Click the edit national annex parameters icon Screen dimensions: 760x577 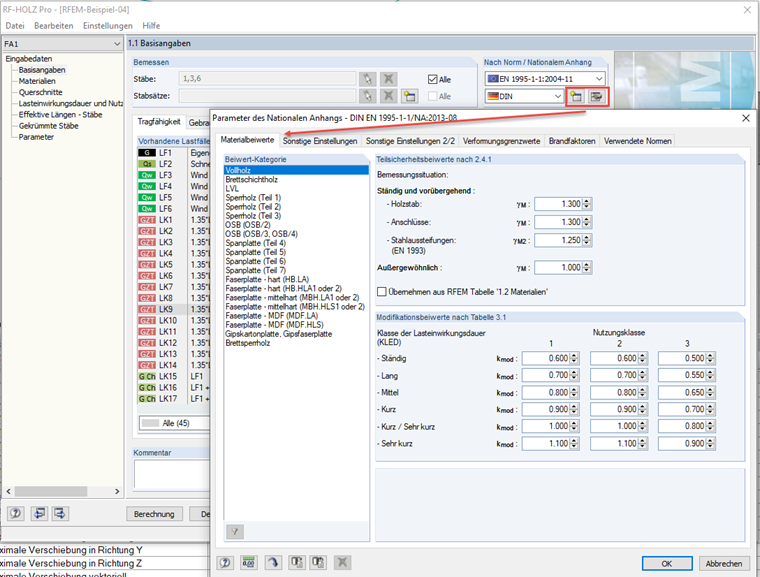[597, 97]
